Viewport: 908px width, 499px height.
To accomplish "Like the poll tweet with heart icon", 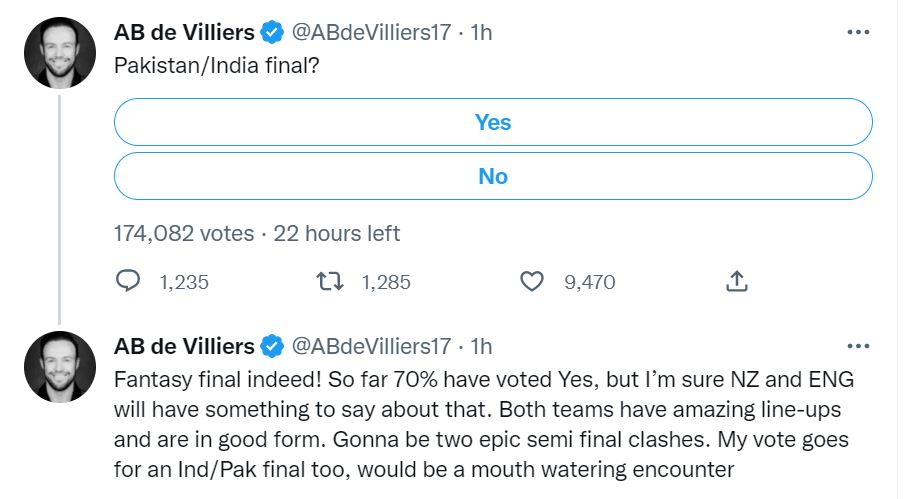I will pyautogui.click(x=532, y=282).
